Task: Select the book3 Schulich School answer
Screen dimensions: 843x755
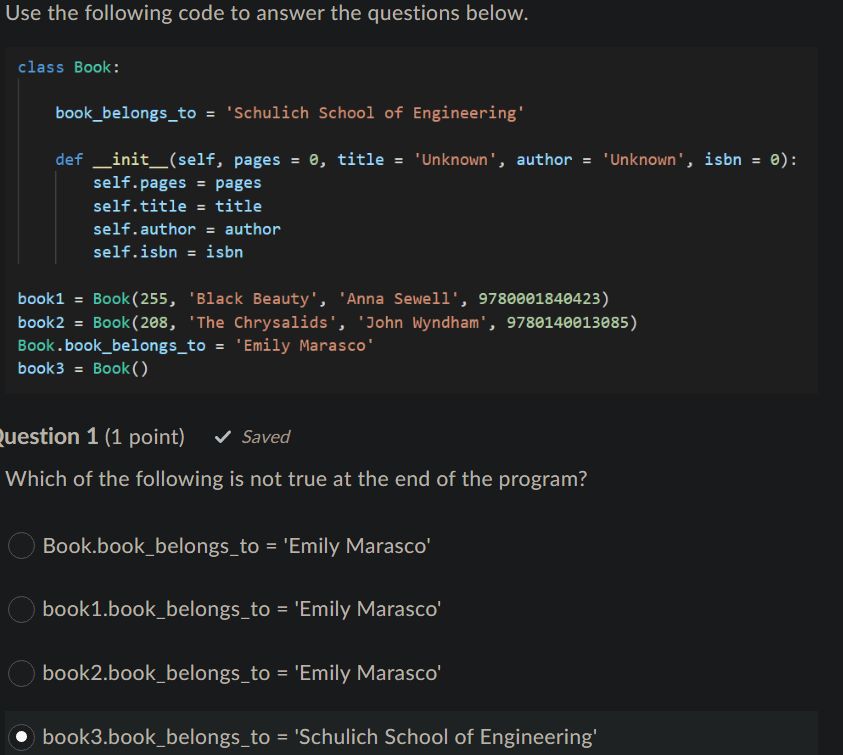Action: pyautogui.click(x=21, y=737)
